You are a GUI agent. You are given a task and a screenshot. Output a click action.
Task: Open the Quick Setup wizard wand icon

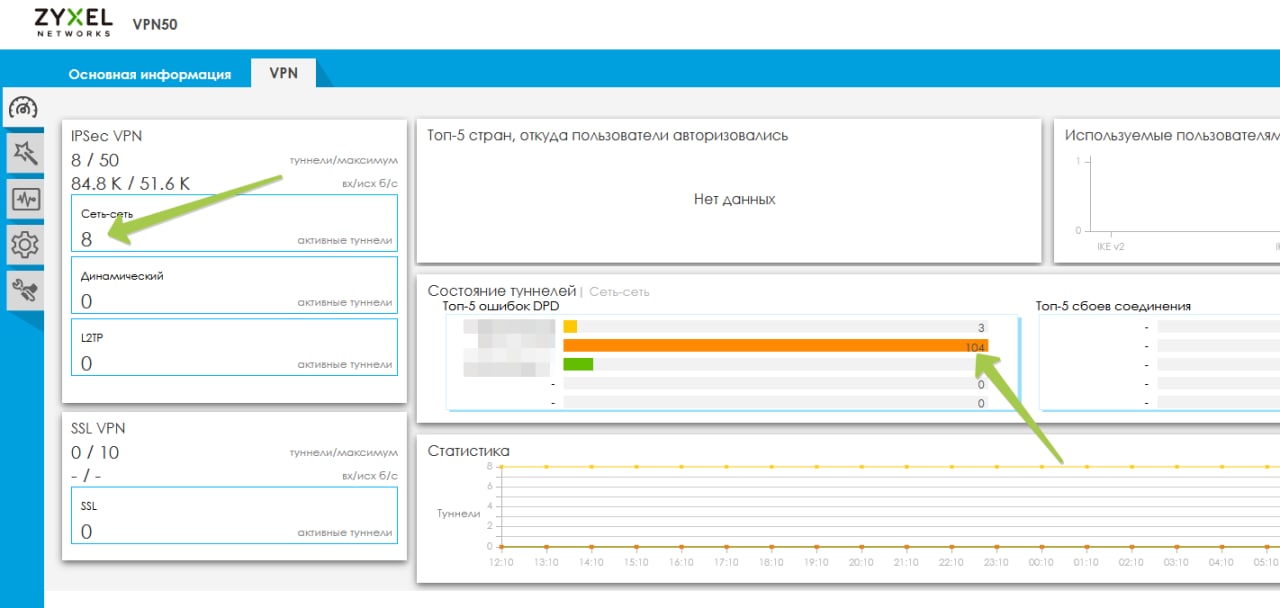pyautogui.click(x=24, y=153)
